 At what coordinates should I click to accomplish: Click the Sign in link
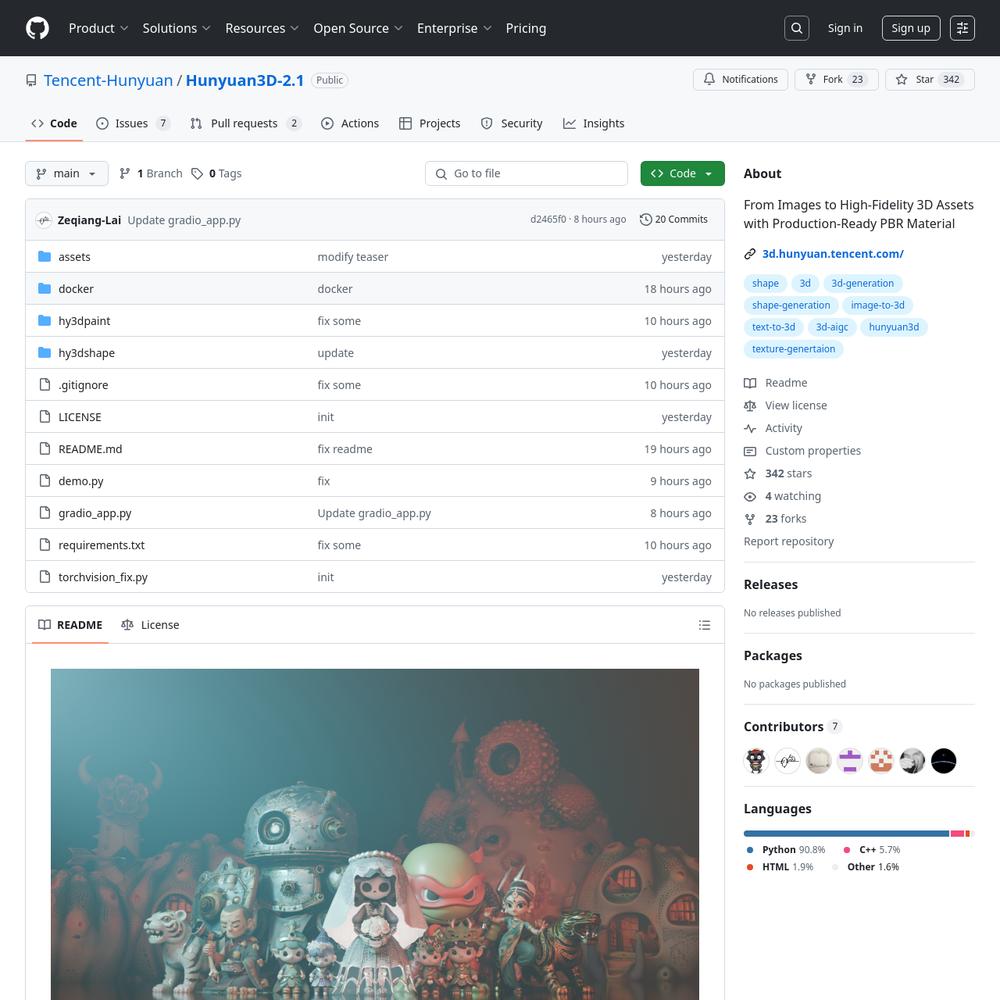click(844, 28)
